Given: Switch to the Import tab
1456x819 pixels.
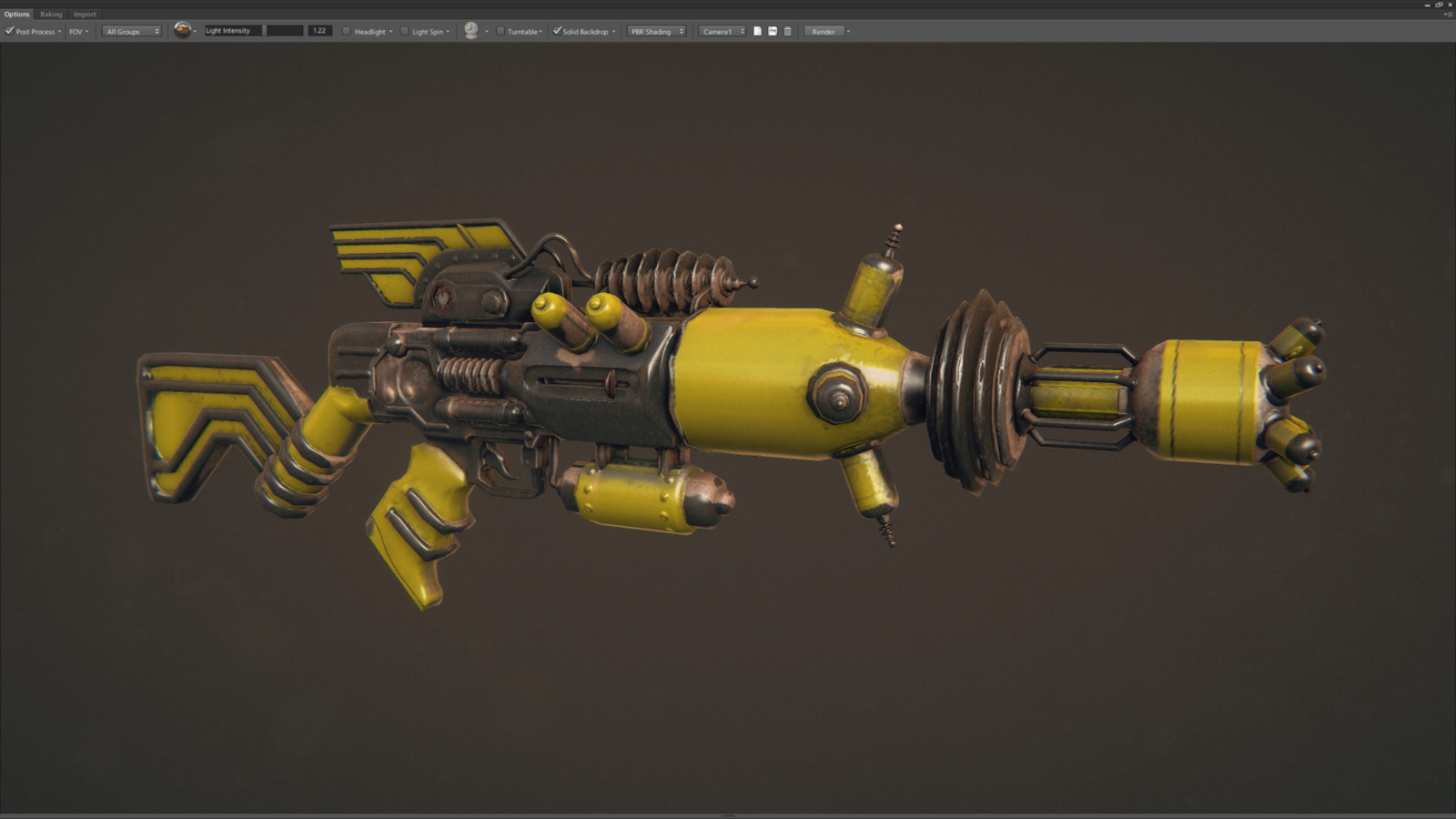Looking at the screenshot, I should (84, 14).
